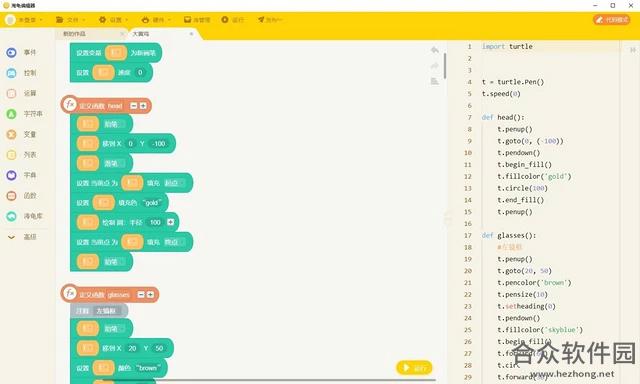The width and height of the screenshot is (640, 384).
Task: Click the yellow 运行 run button
Action: [414, 368]
